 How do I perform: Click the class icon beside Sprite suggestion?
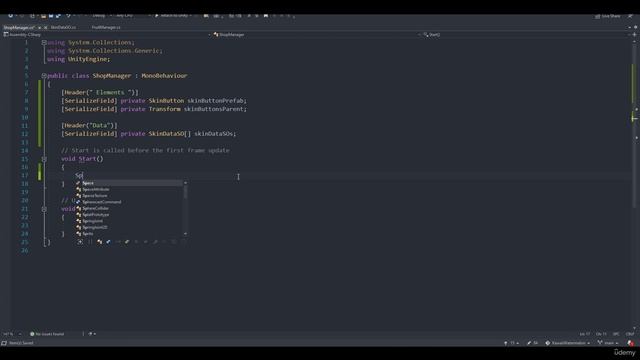(78, 233)
